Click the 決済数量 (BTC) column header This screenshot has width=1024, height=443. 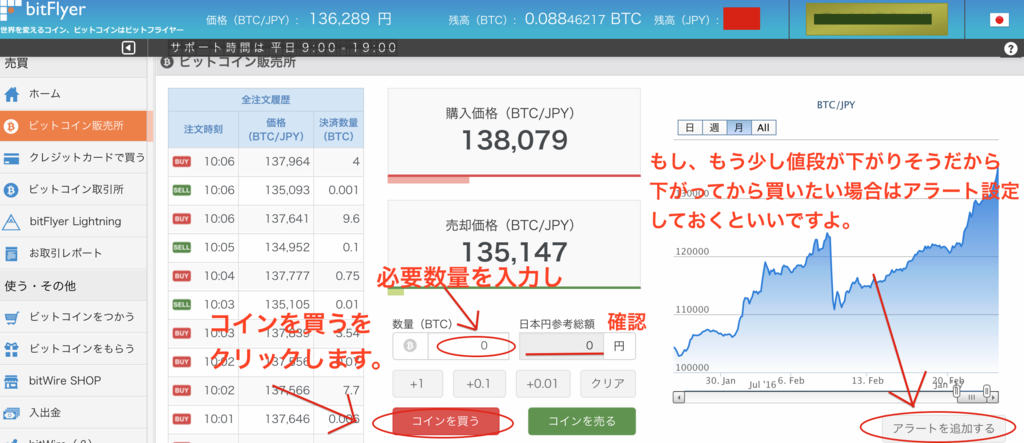[338, 129]
